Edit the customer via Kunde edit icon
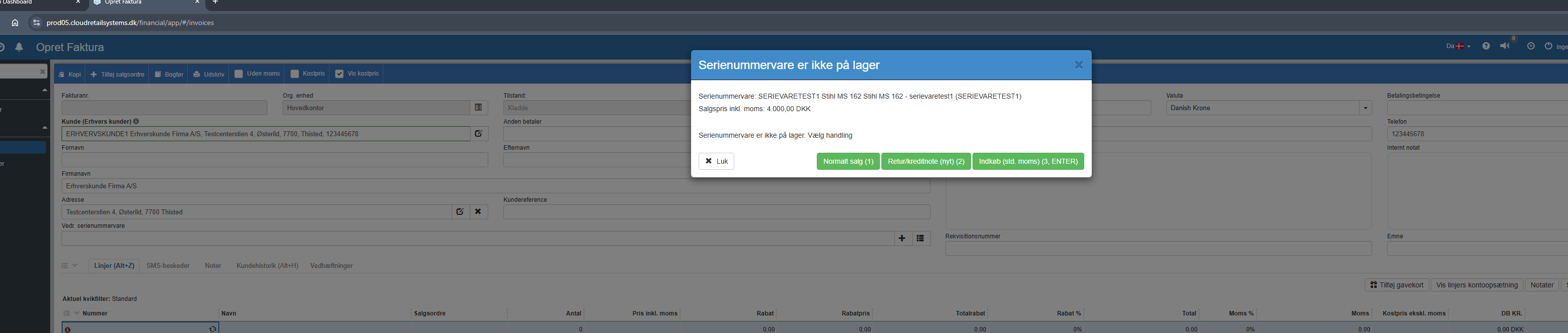Viewport: 1568px width, 333px height. click(x=478, y=134)
